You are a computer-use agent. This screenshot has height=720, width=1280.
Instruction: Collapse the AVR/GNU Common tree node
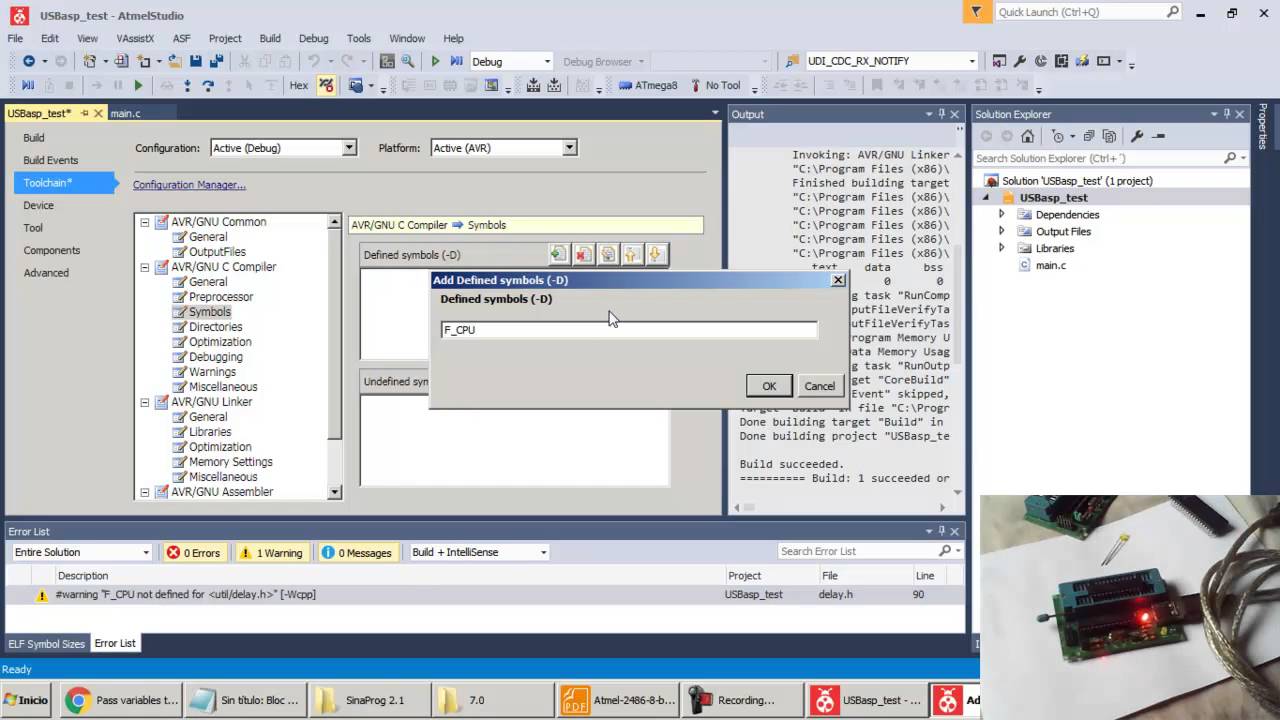(x=145, y=222)
